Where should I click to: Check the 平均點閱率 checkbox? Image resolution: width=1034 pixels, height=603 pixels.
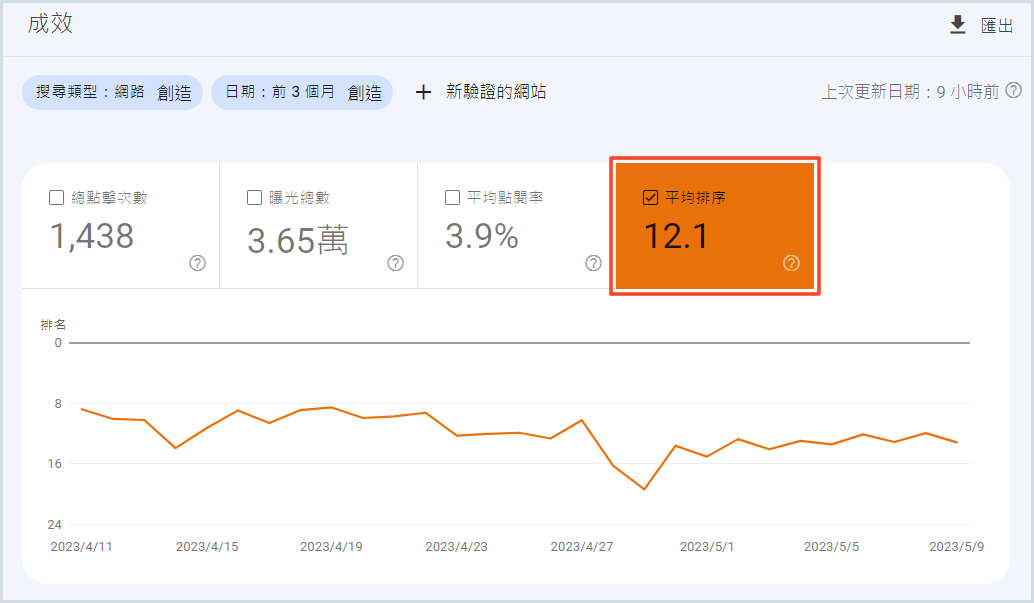453,197
